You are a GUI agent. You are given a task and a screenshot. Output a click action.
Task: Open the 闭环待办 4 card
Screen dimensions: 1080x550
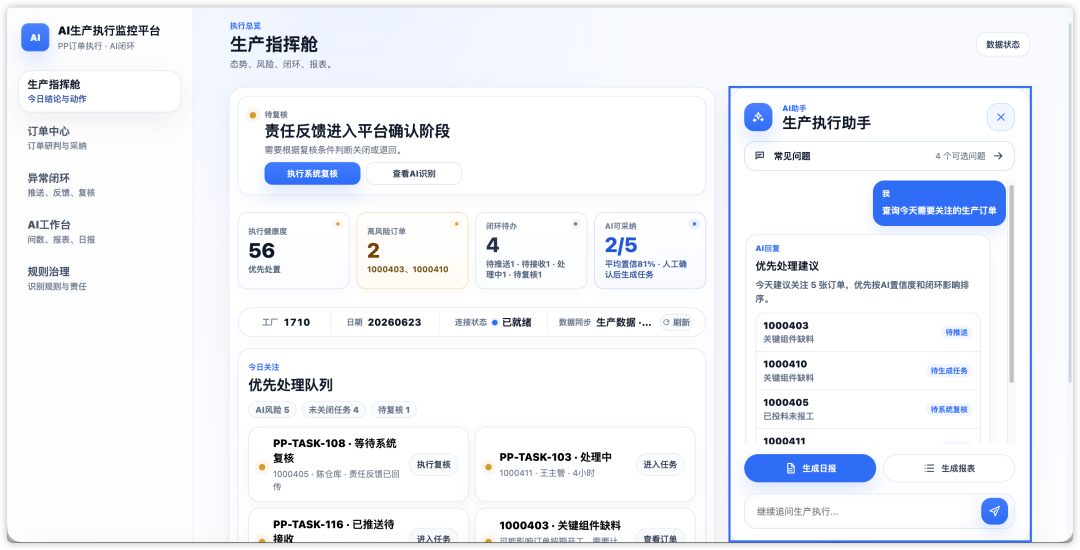[531, 251]
